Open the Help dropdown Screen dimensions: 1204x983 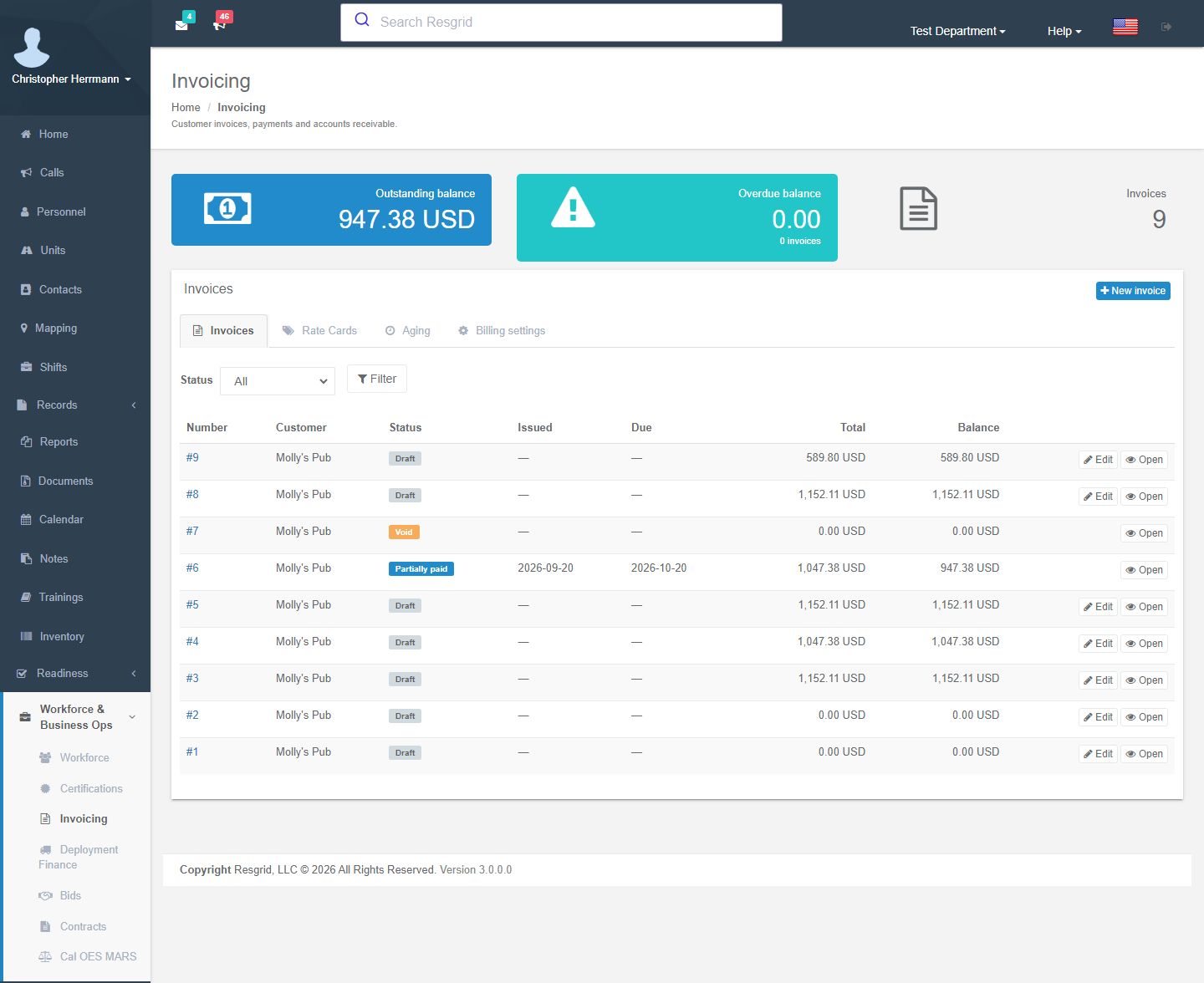(1064, 31)
